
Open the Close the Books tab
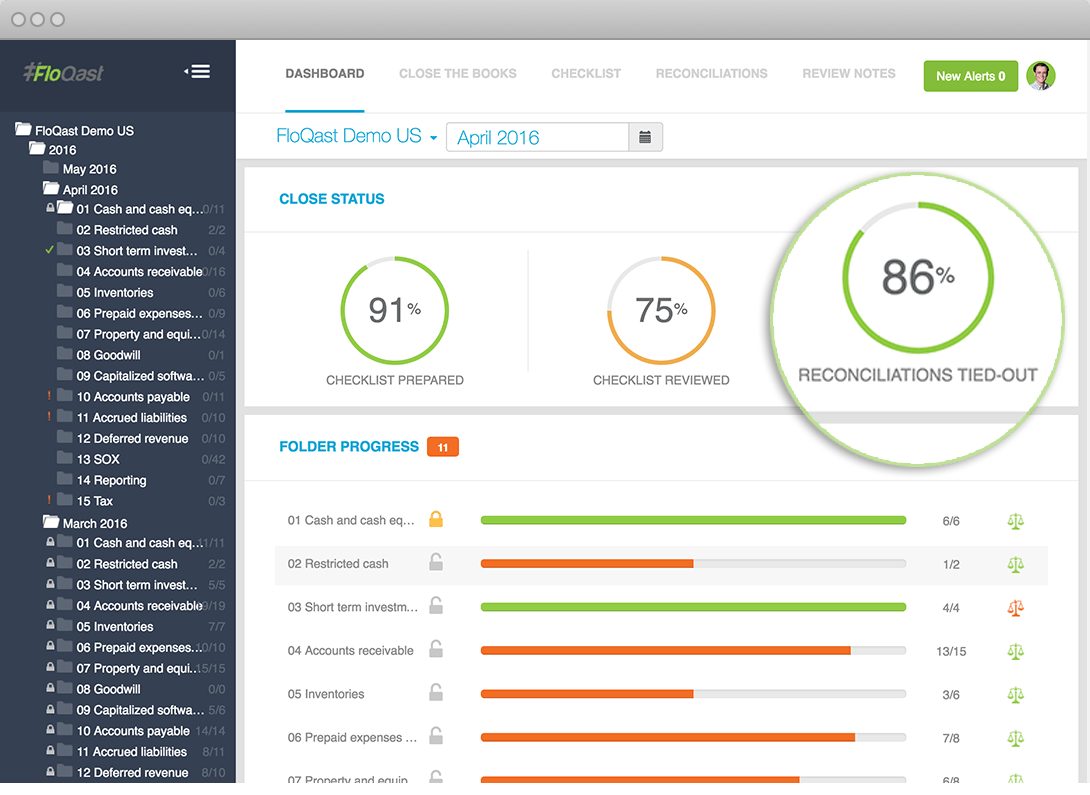[x=457, y=74]
